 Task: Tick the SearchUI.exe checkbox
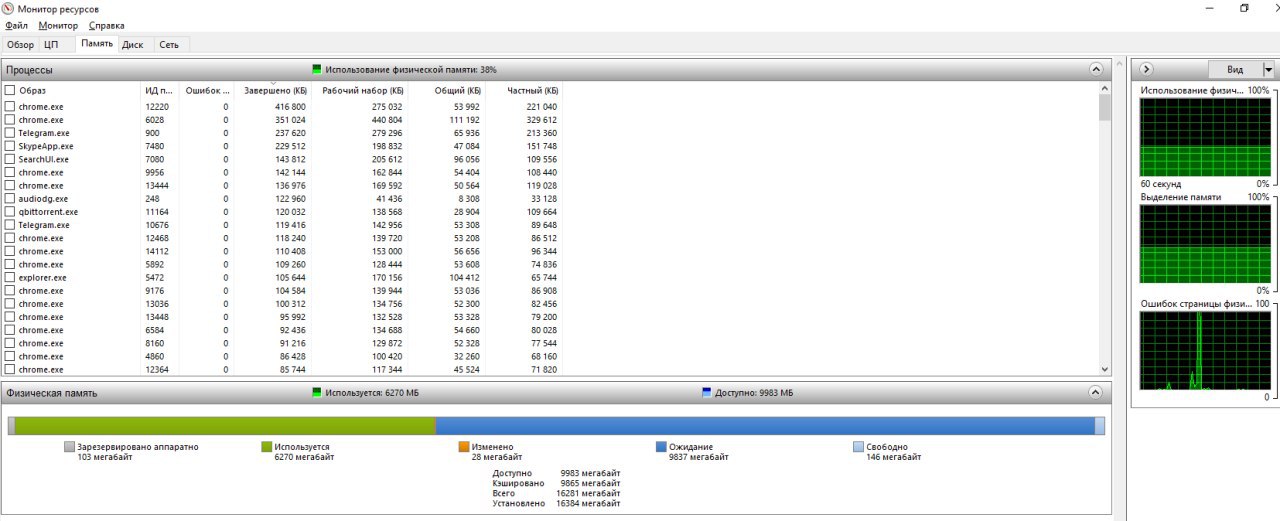[x=10, y=159]
